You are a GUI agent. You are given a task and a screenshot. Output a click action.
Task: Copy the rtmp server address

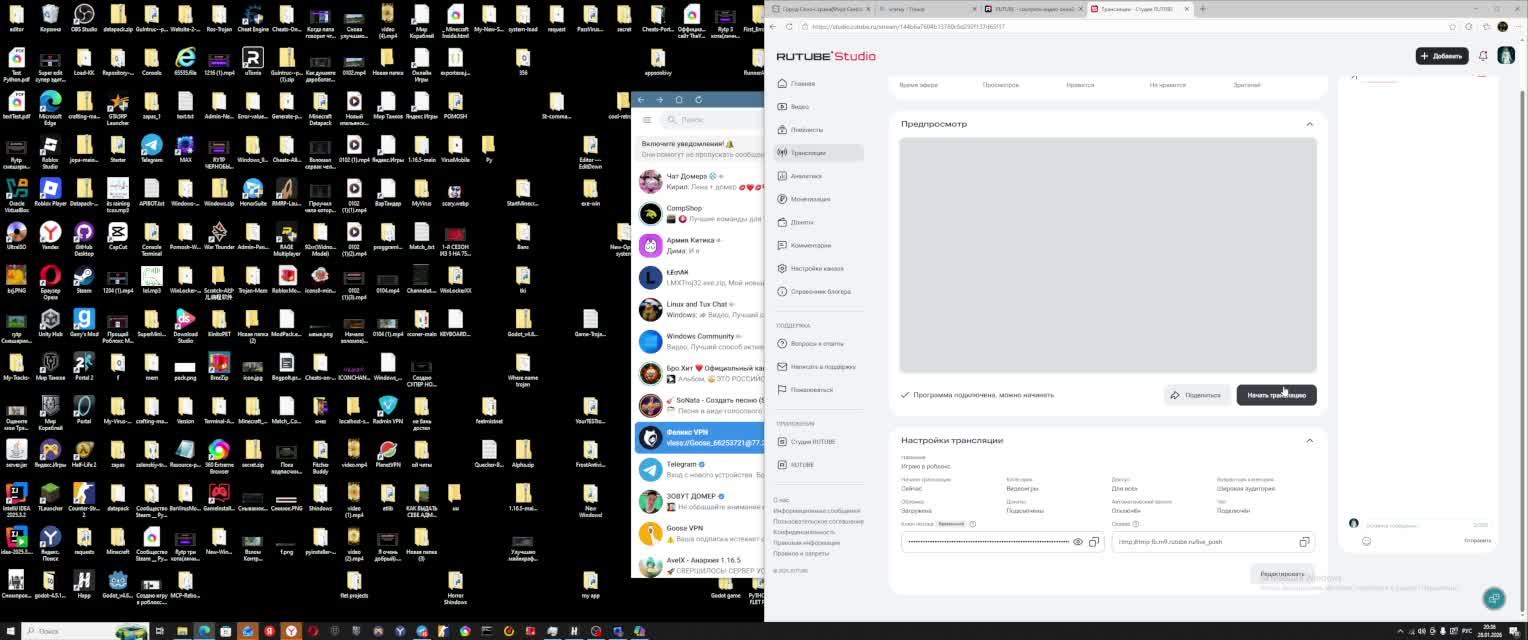click(1304, 542)
